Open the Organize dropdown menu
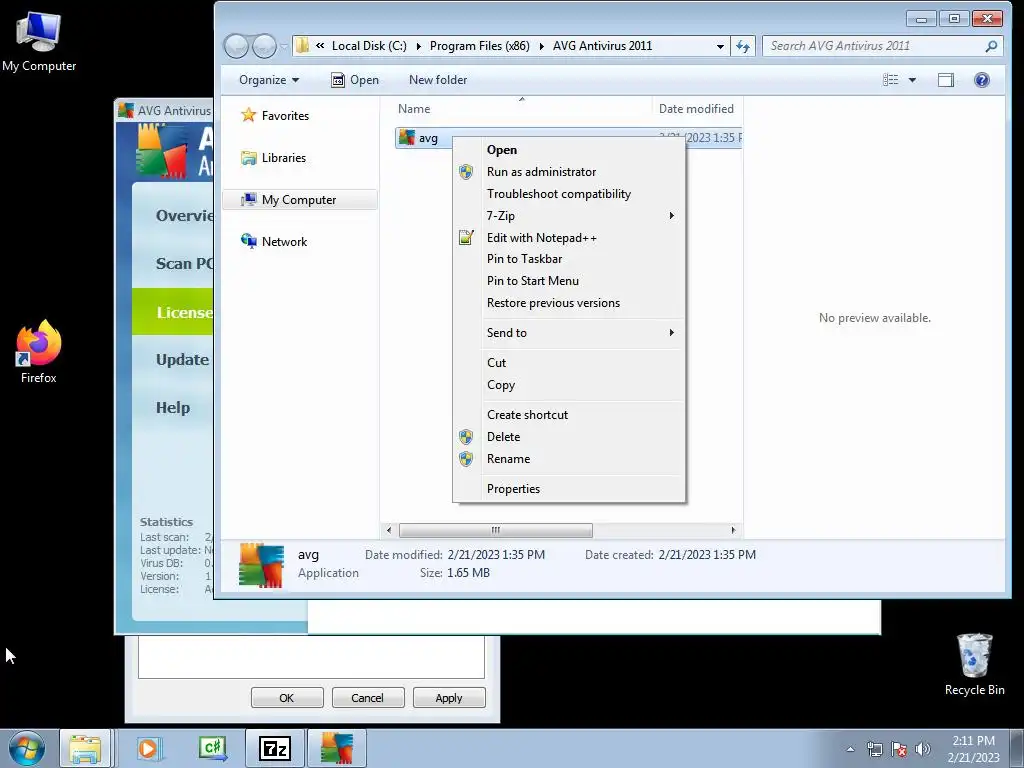This screenshot has width=1024, height=768. coord(268,80)
